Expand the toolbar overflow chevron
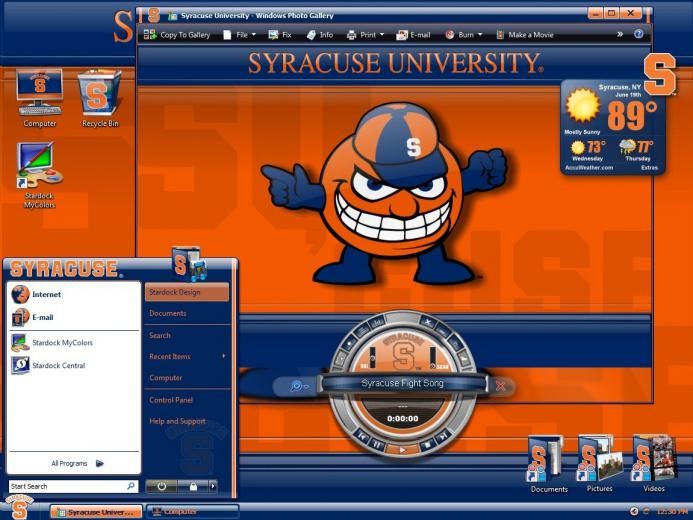This screenshot has width=693, height=520. pyautogui.click(x=620, y=34)
